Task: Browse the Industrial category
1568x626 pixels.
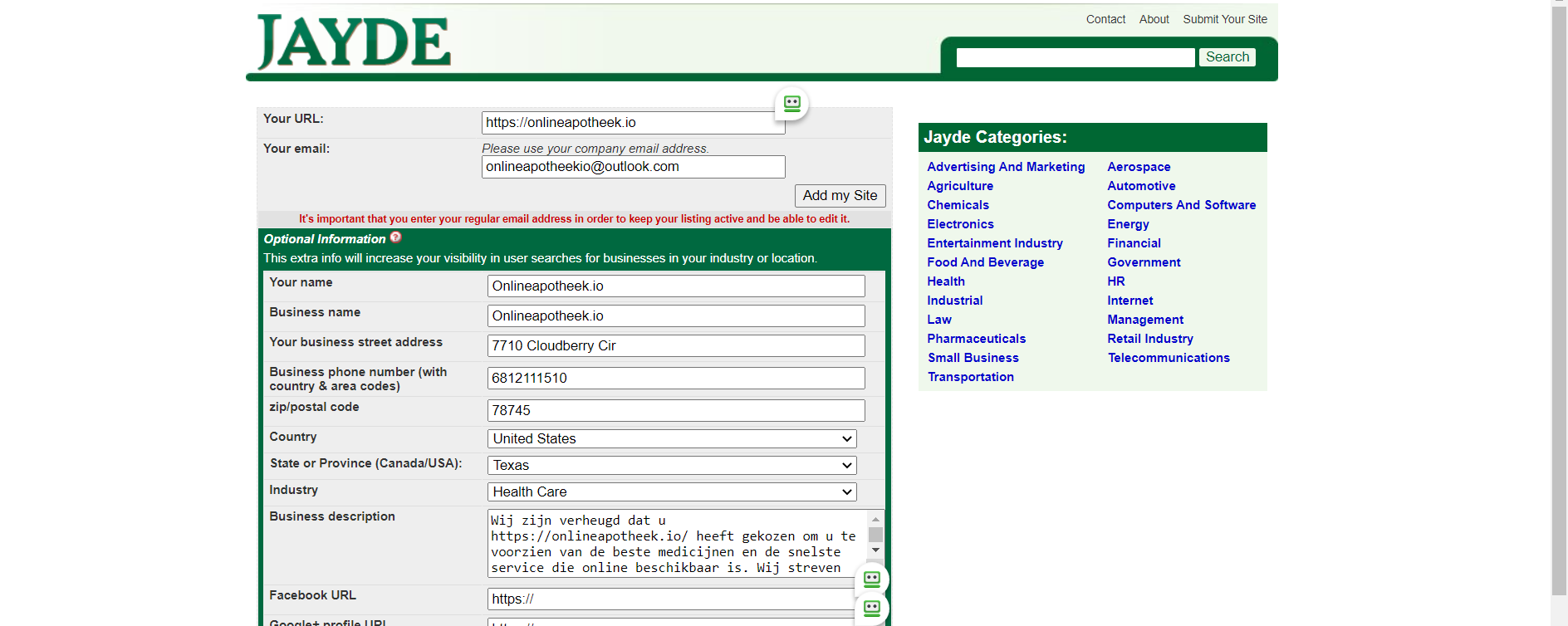Action: click(954, 301)
